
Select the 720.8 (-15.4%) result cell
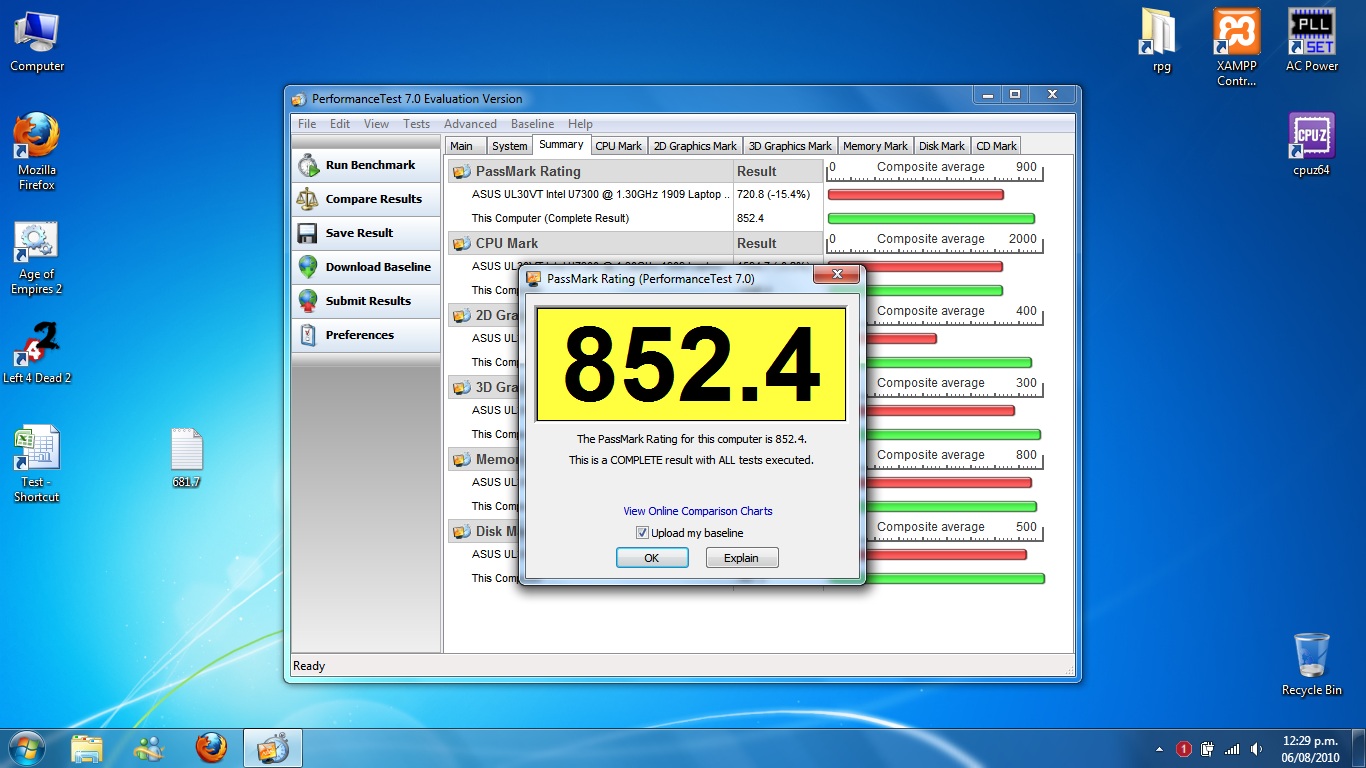773,194
